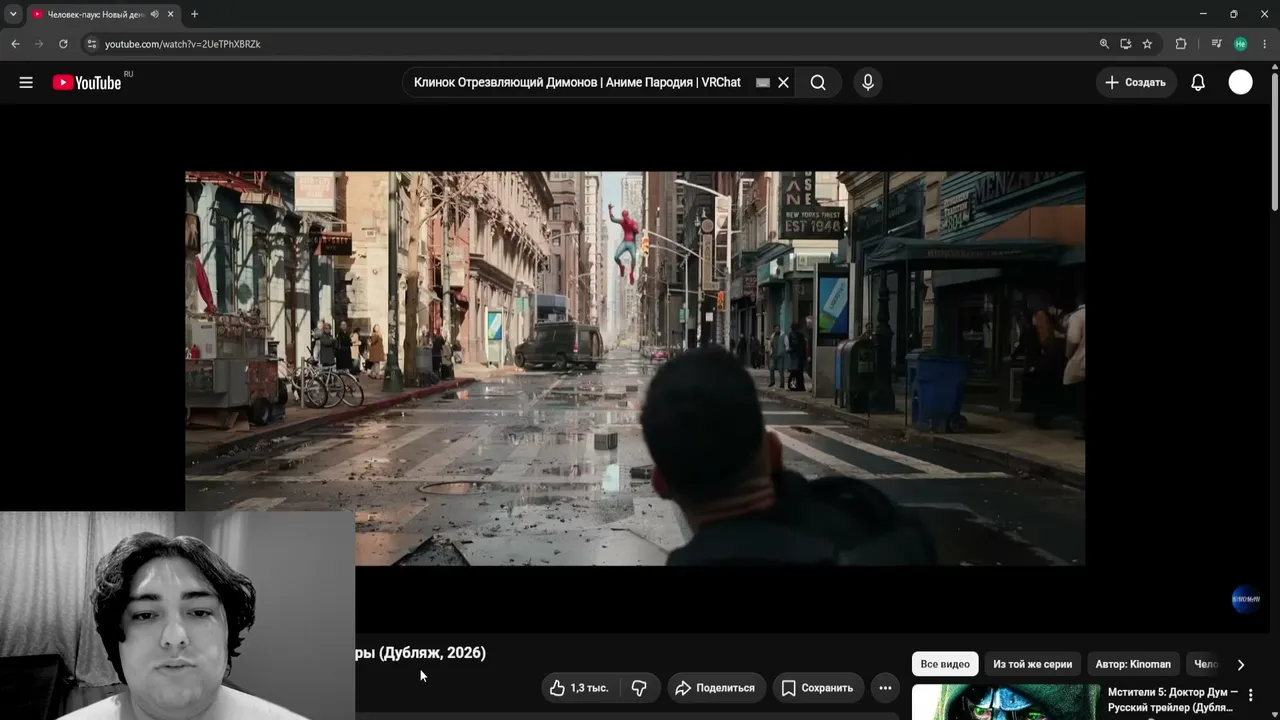
Task: Click the install app icon in address bar
Action: pos(1126,44)
